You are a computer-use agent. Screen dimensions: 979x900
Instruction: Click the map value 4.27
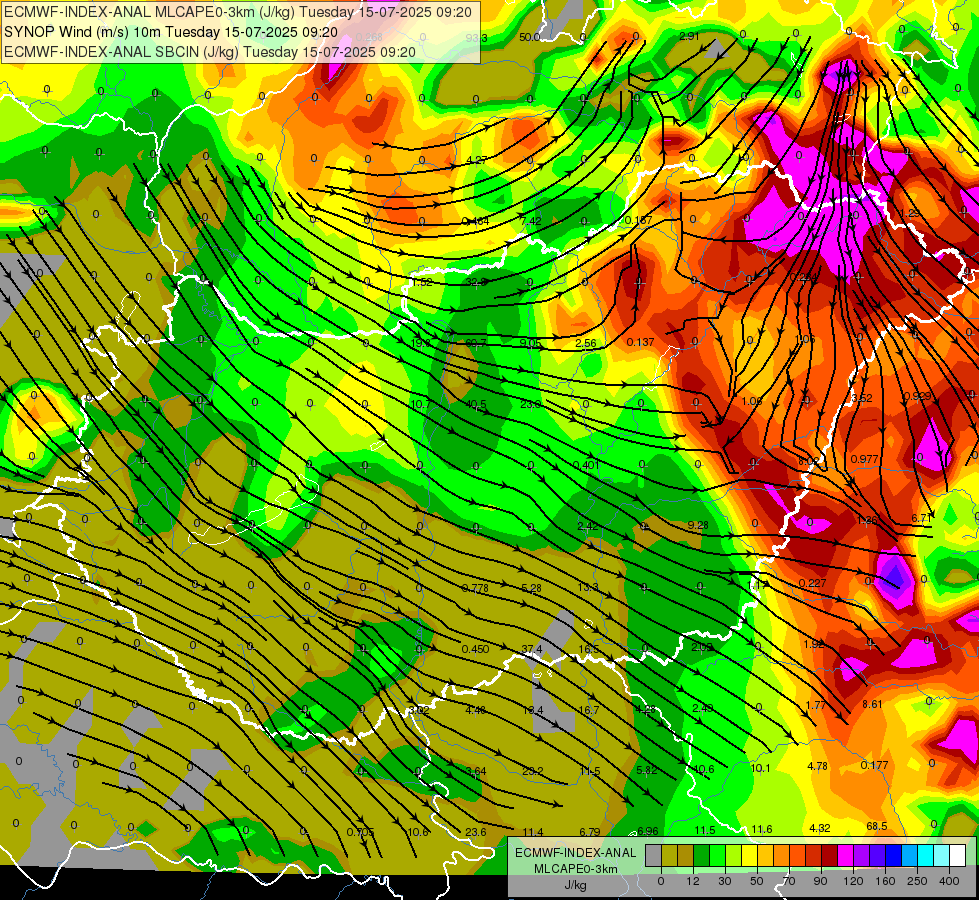476,160
